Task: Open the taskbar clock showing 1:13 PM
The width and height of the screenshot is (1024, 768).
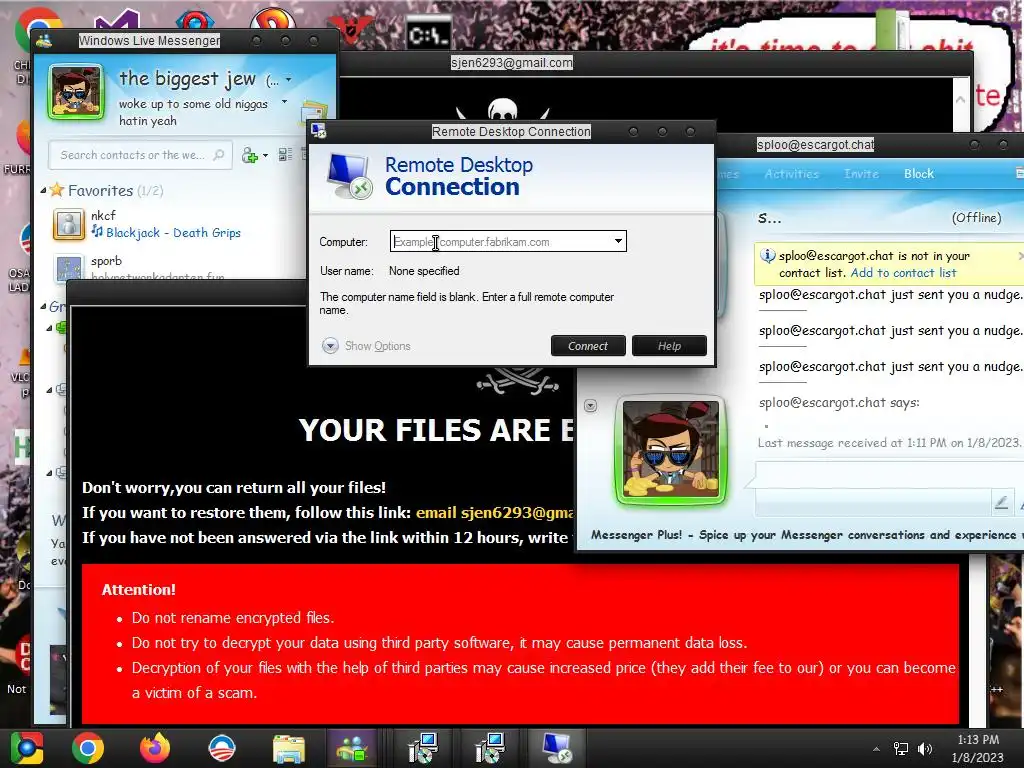Action: tap(978, 749)
